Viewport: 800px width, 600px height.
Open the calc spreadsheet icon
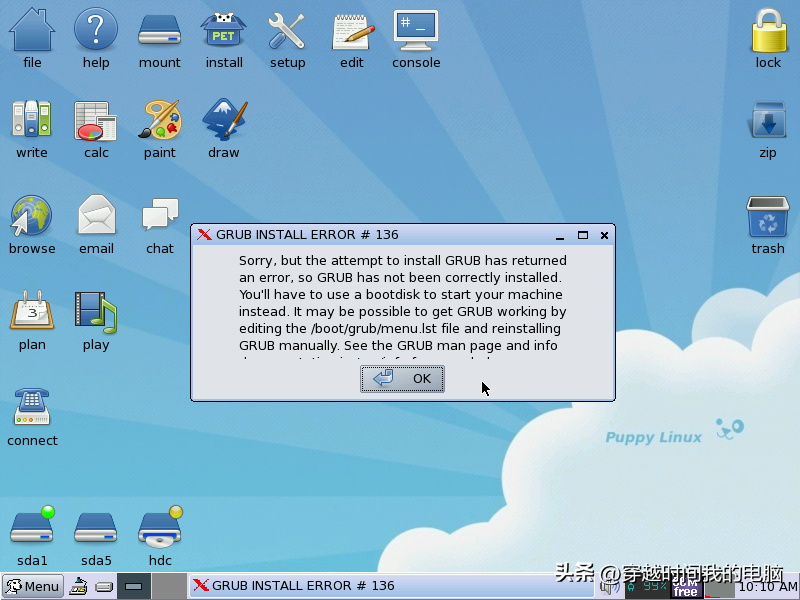point(95,120)
